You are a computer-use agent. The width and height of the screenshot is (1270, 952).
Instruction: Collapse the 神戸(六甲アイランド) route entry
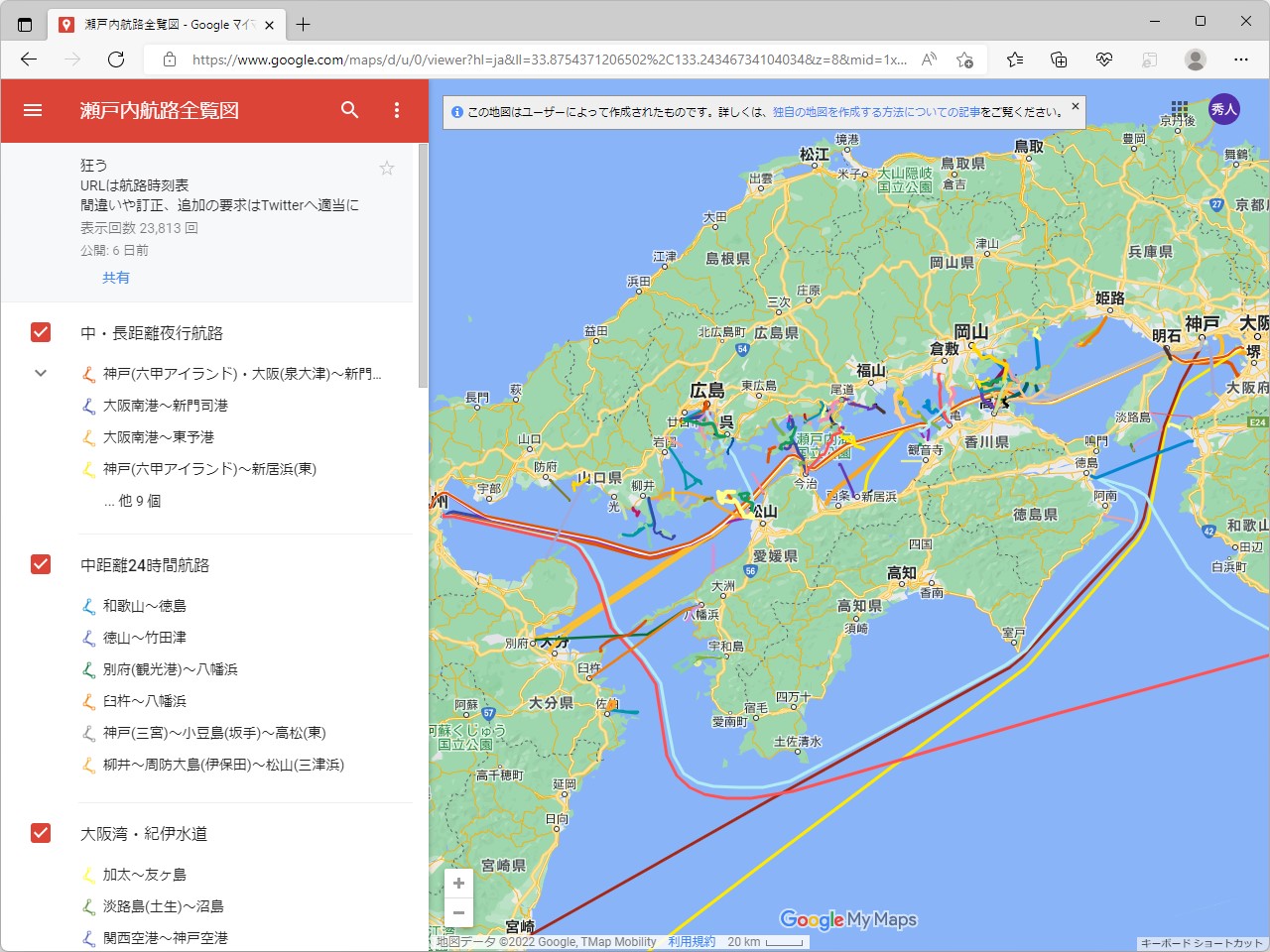tap(40, 373)
